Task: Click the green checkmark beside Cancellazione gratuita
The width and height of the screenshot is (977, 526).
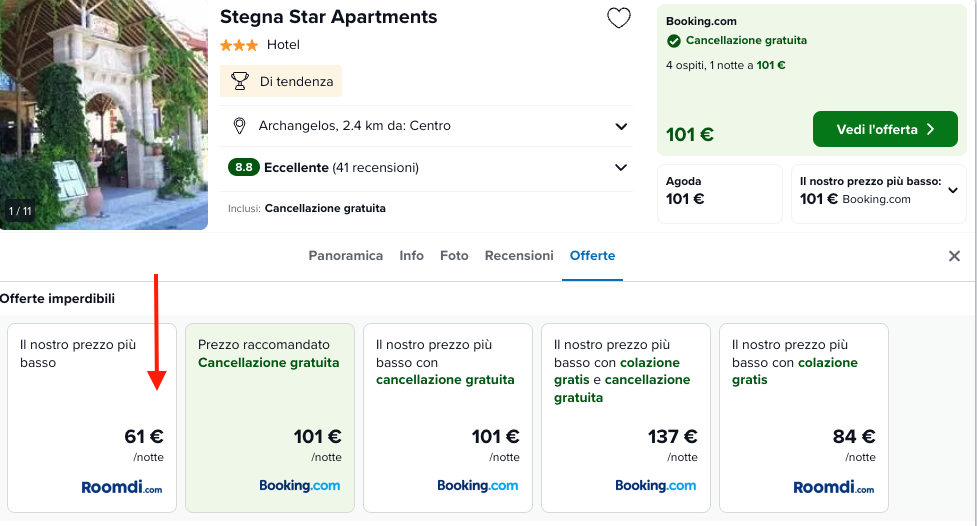Action: [674, 41]
